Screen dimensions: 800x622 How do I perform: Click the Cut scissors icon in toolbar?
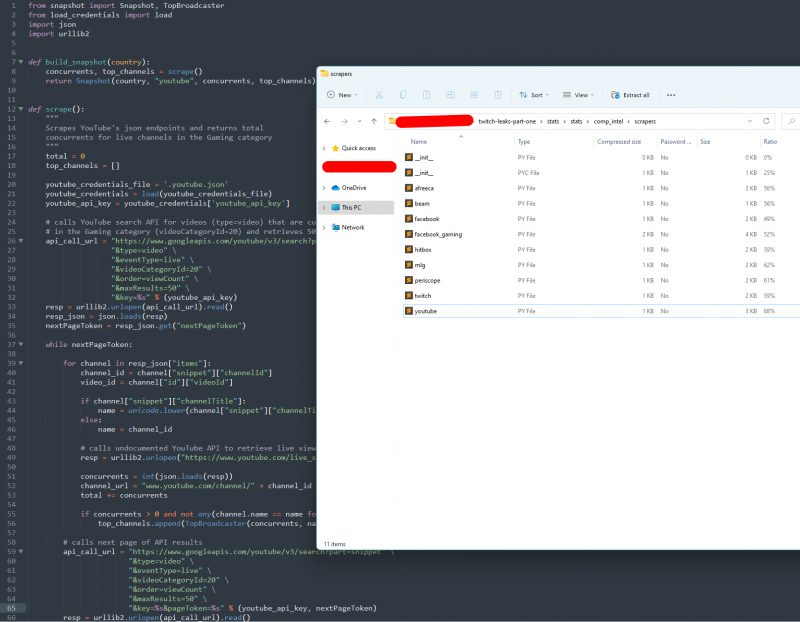(x=379, y=95)
